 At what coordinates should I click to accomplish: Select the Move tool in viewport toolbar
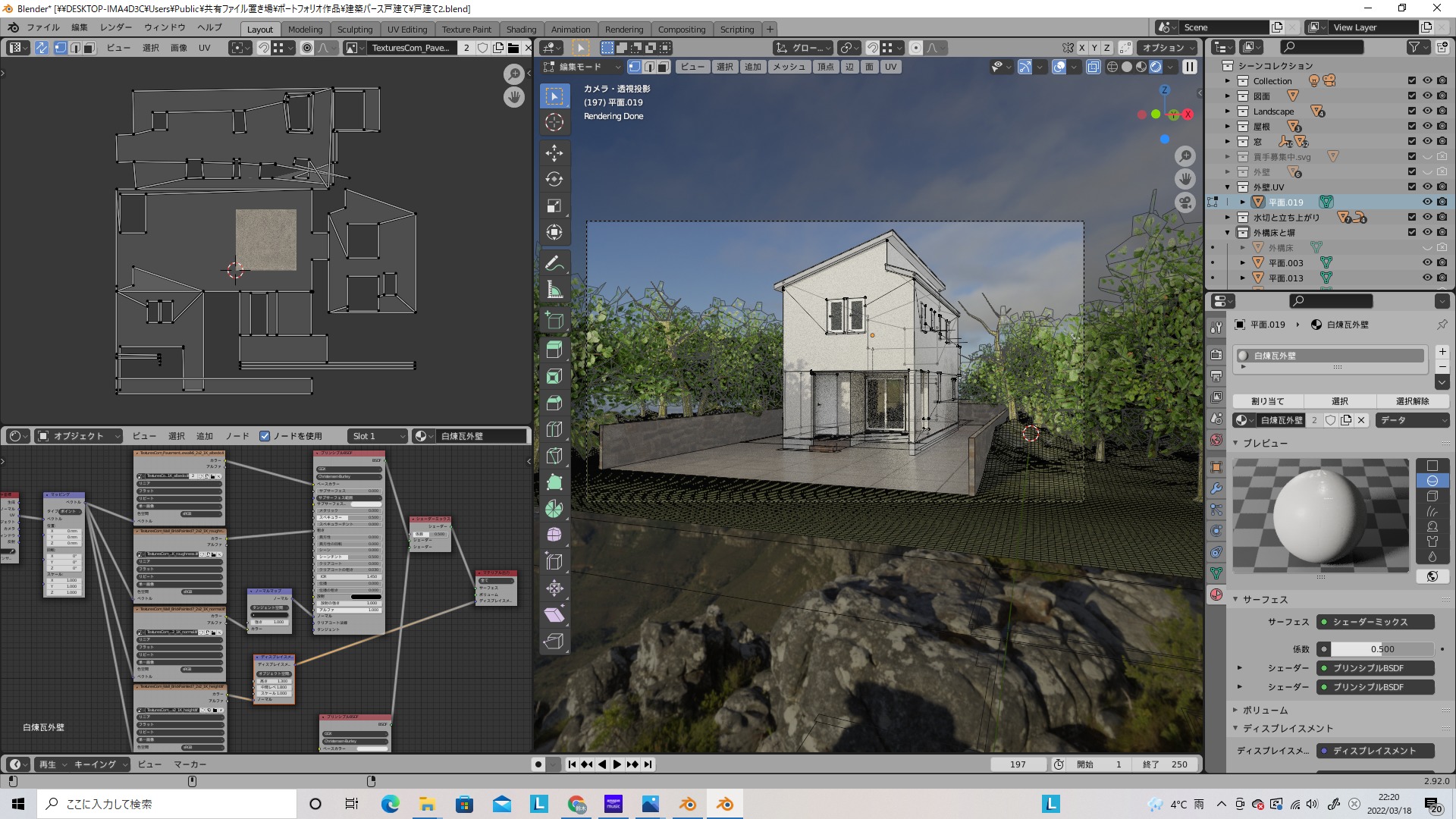(x=554, y=153)
